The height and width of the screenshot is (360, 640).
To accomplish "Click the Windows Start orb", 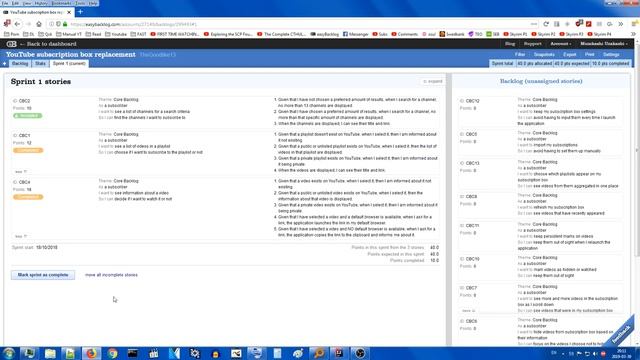I will [x=9, y=353].
